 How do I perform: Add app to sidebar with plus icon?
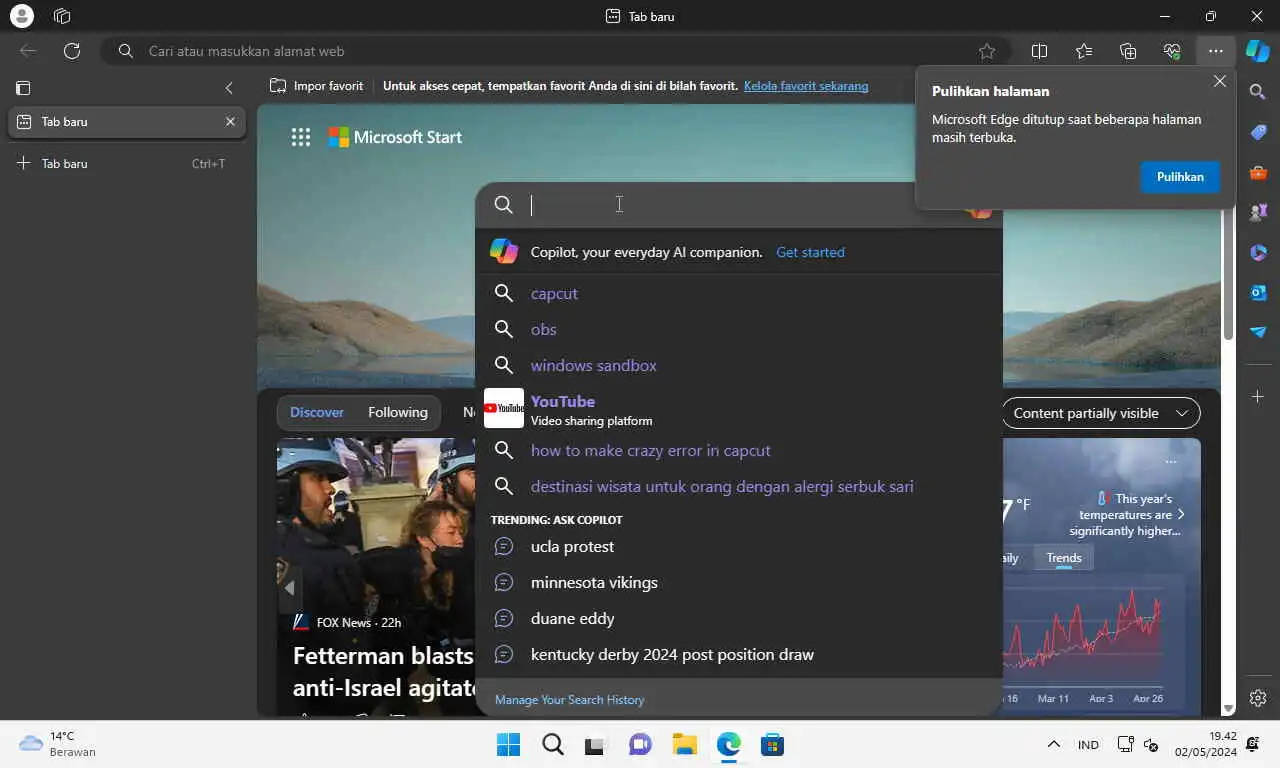coord(1258,397)
